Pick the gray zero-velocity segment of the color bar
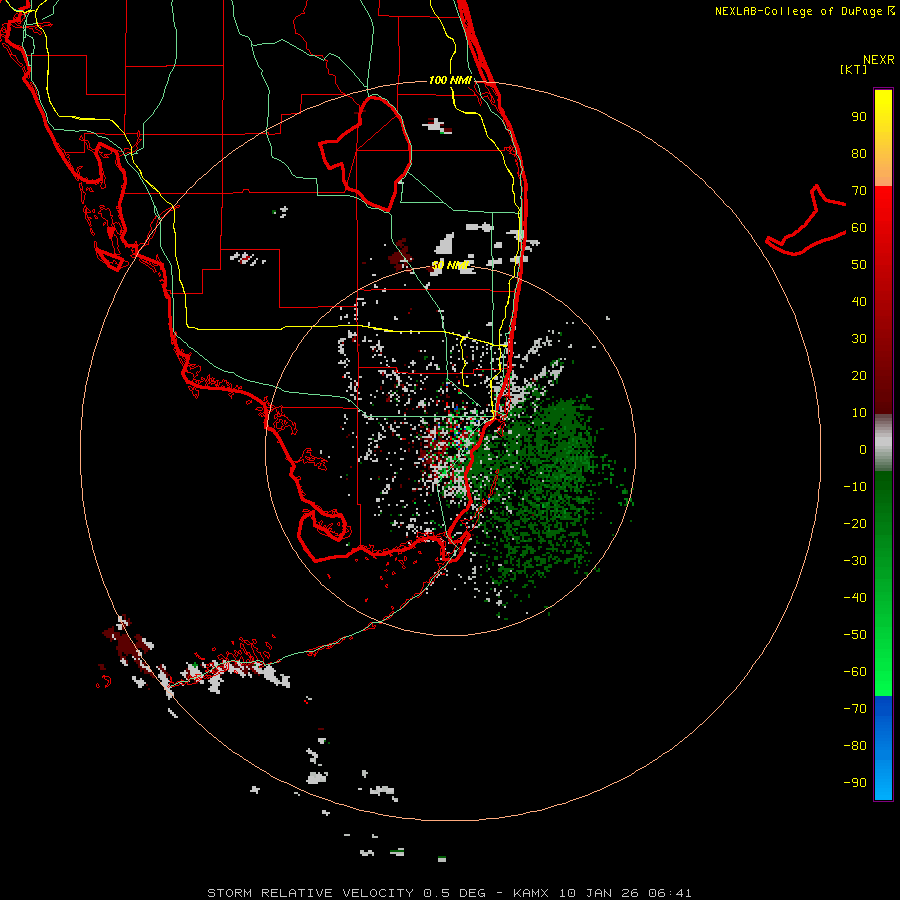Image resolution: width=900 pixels, height=900 pixels. point(883,442)
